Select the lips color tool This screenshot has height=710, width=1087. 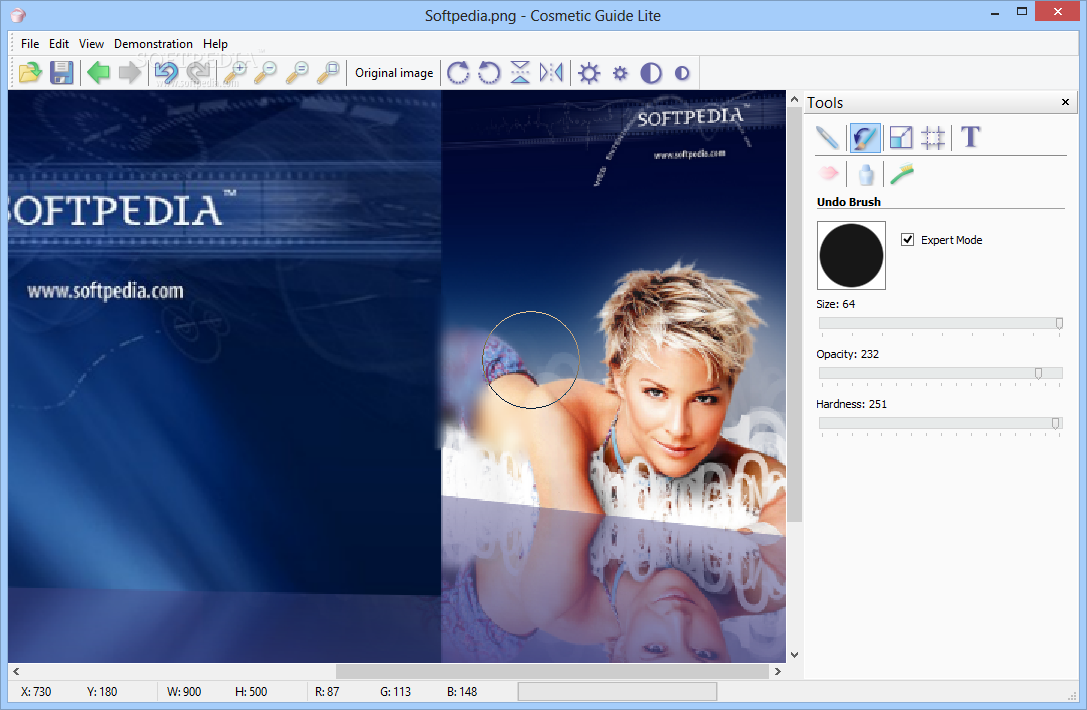pos(828,173)
